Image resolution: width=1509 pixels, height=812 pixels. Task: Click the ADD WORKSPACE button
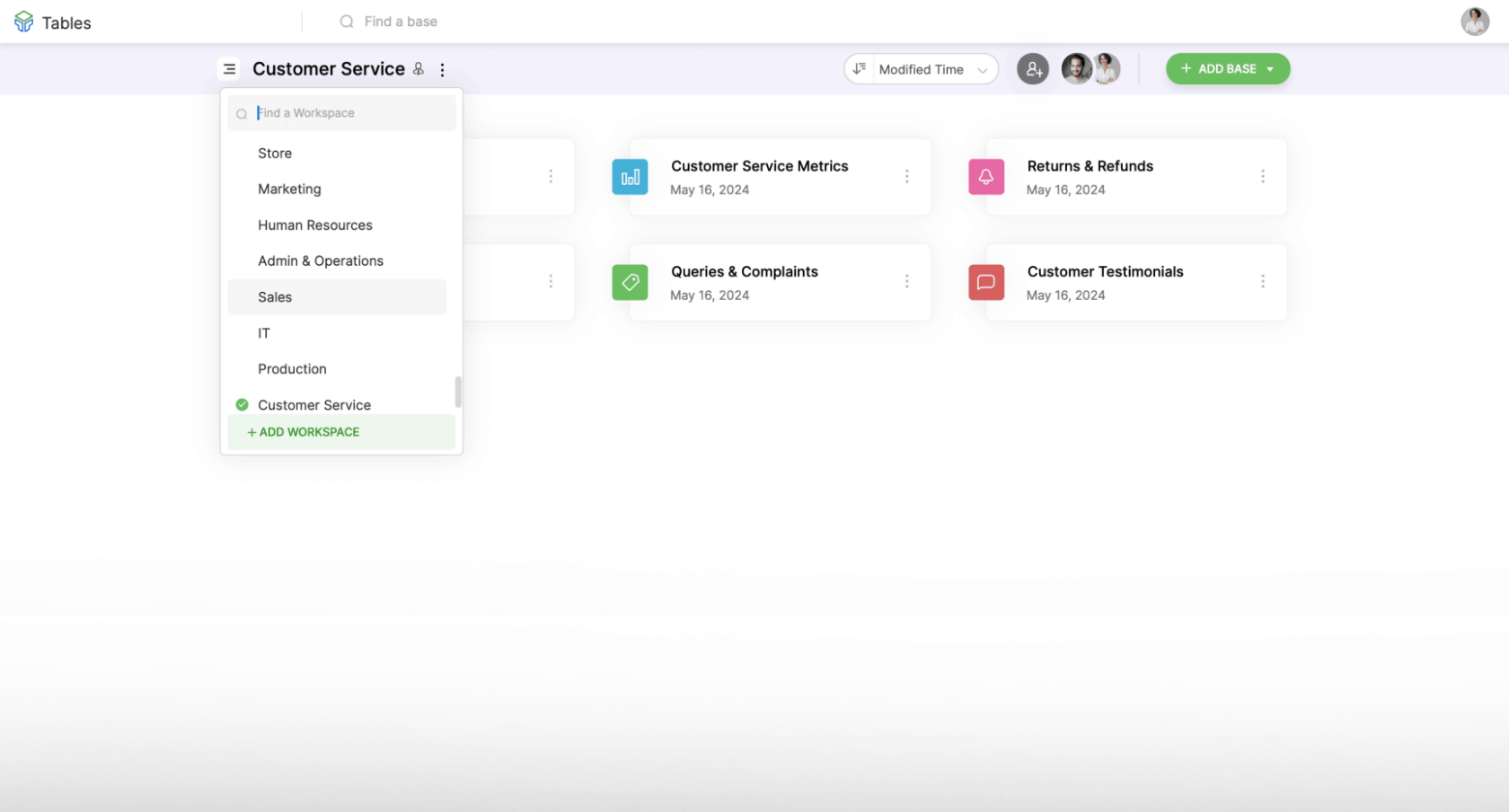(341, 432)
